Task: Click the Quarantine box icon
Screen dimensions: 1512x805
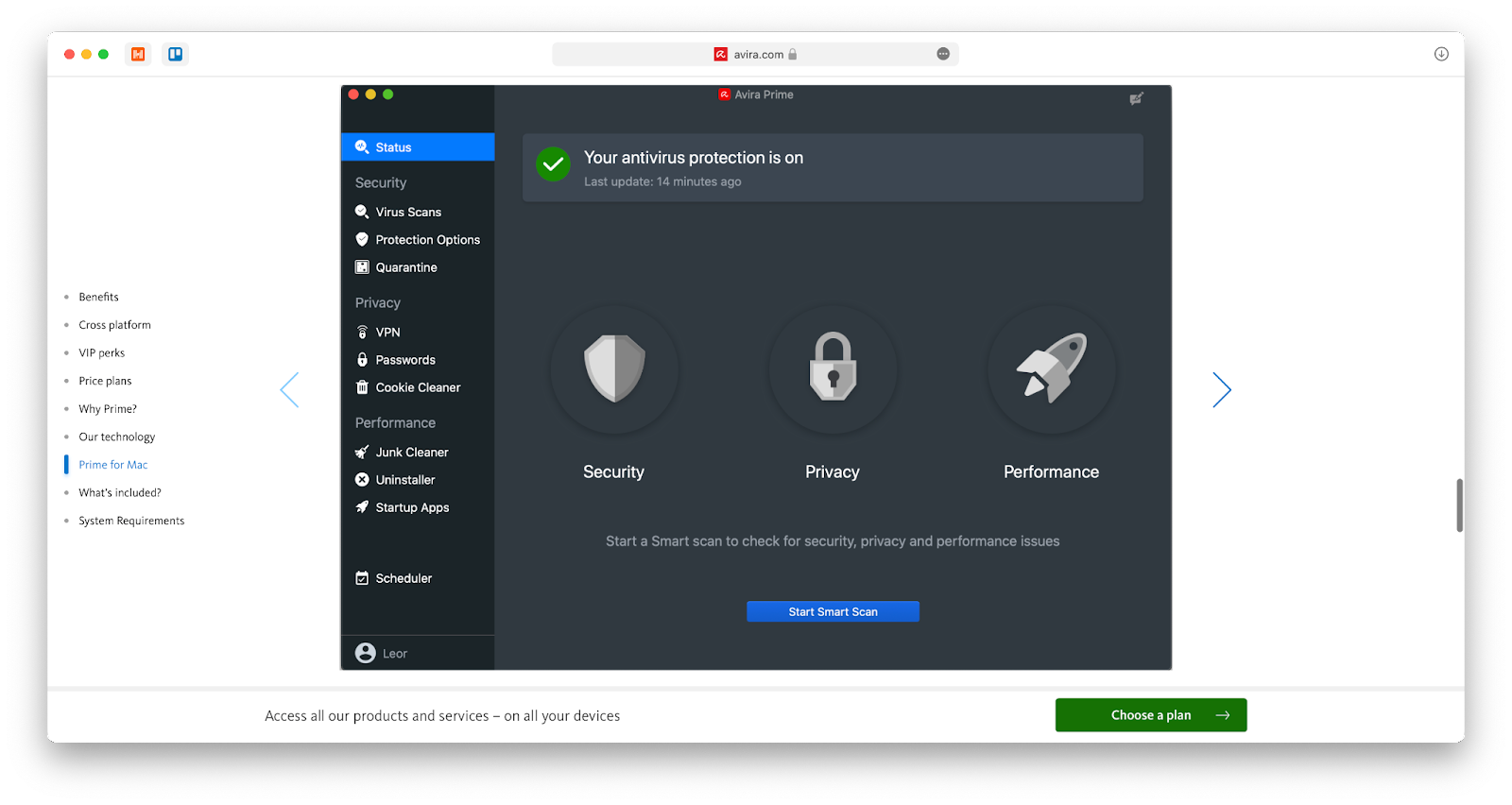Action: tap(362, 266)
